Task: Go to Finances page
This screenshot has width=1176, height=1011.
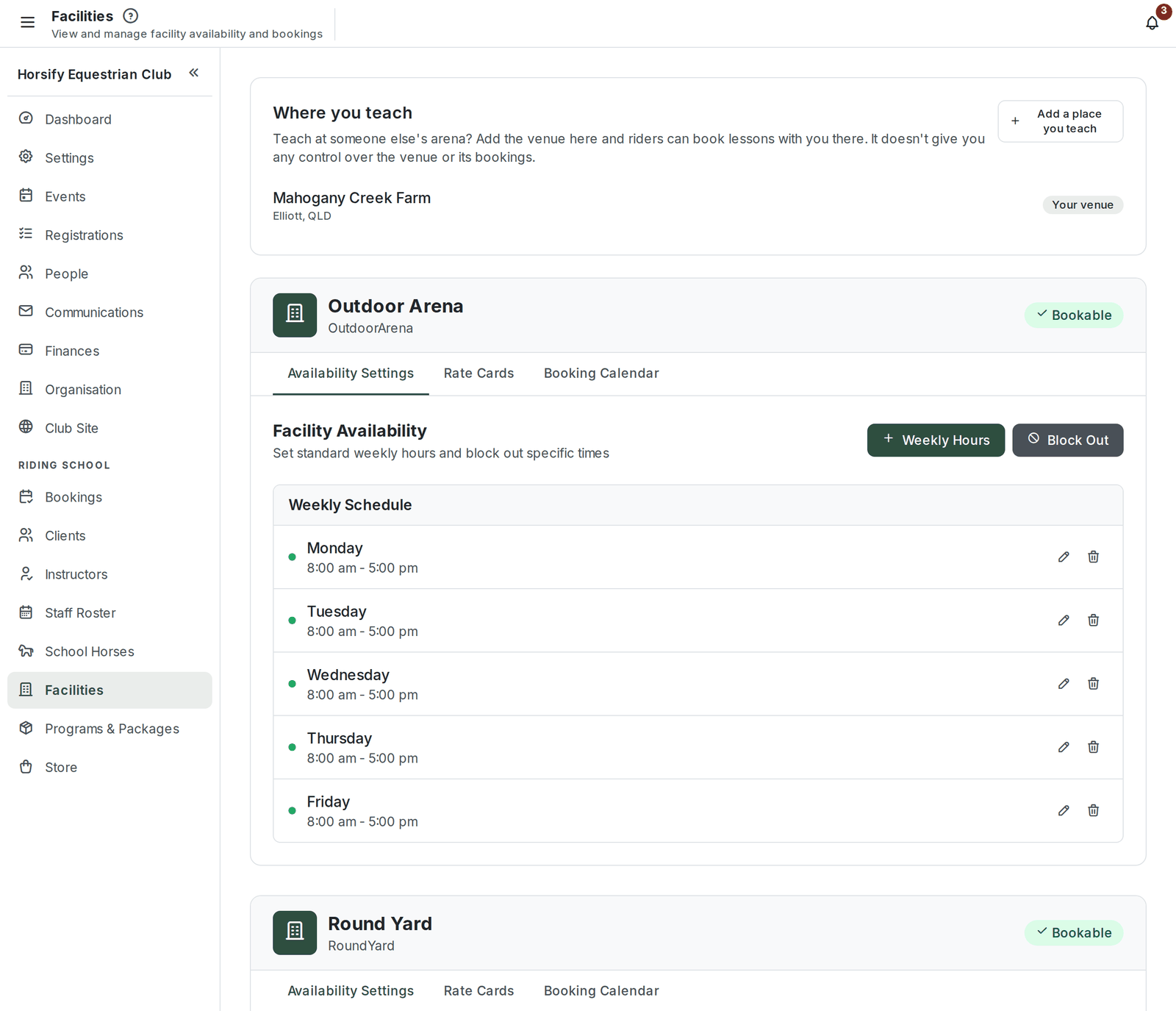Action: click(x=110, y=351)
